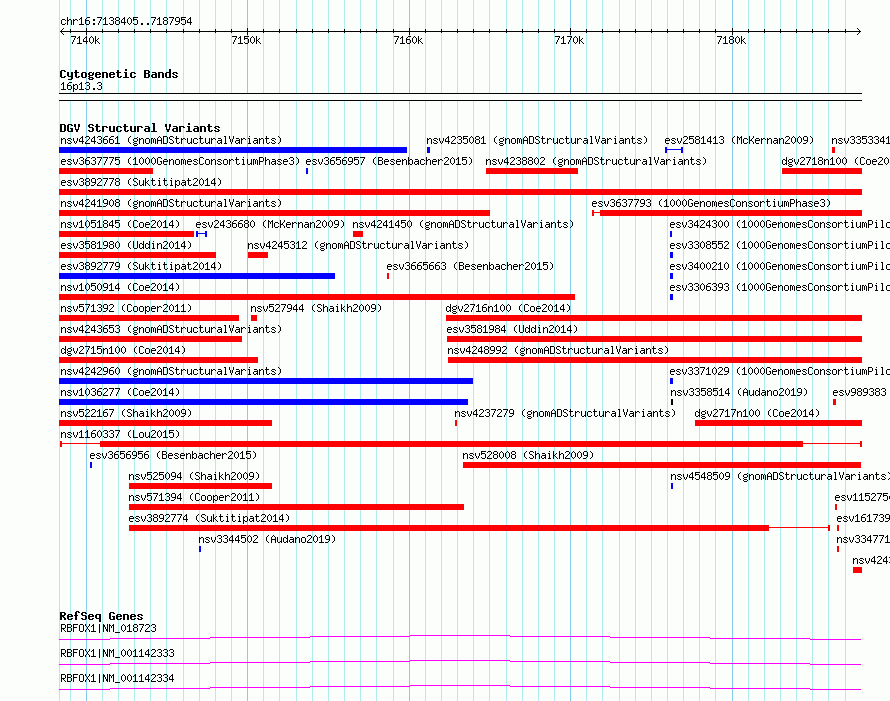
Task: Click esv3892774 Suktitipat2014 label
Action: [209, 518]
